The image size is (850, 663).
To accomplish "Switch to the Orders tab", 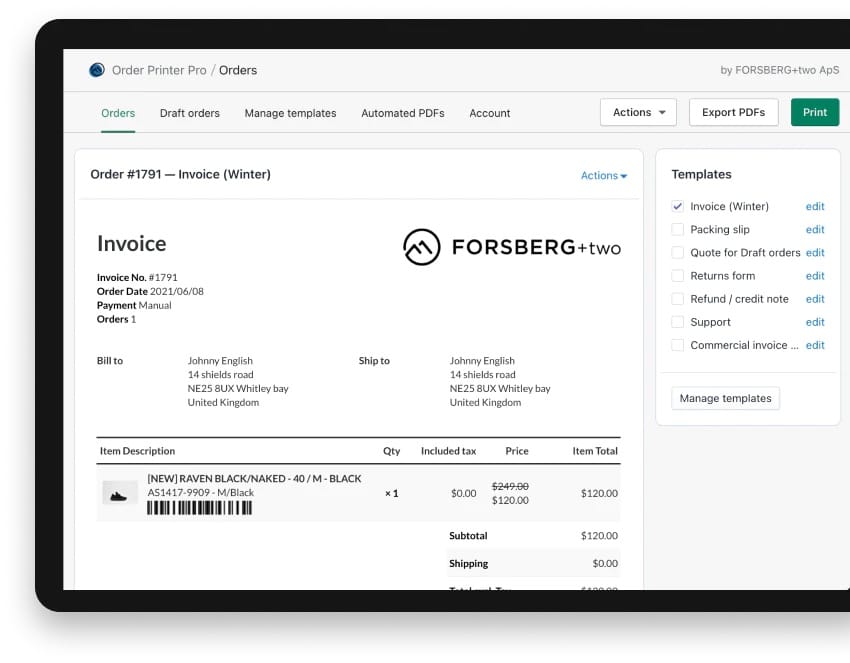I will click(118, 113).
